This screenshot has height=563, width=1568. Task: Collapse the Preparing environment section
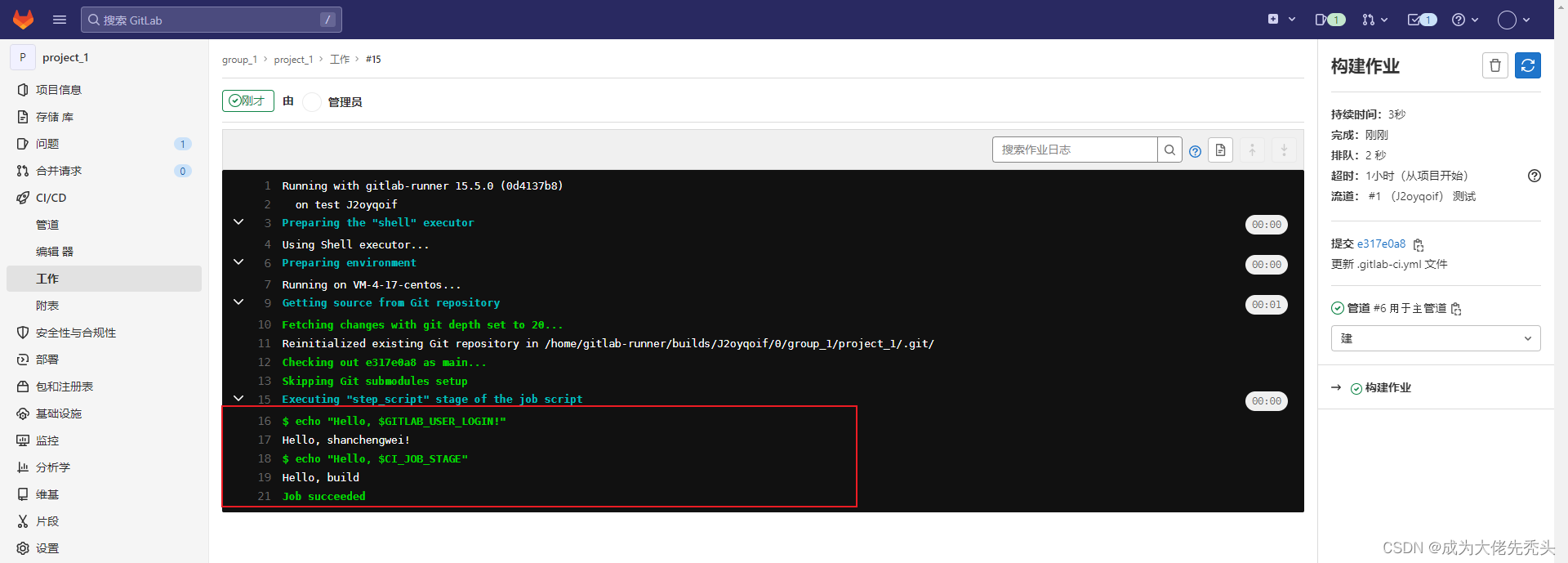(238, 262)
